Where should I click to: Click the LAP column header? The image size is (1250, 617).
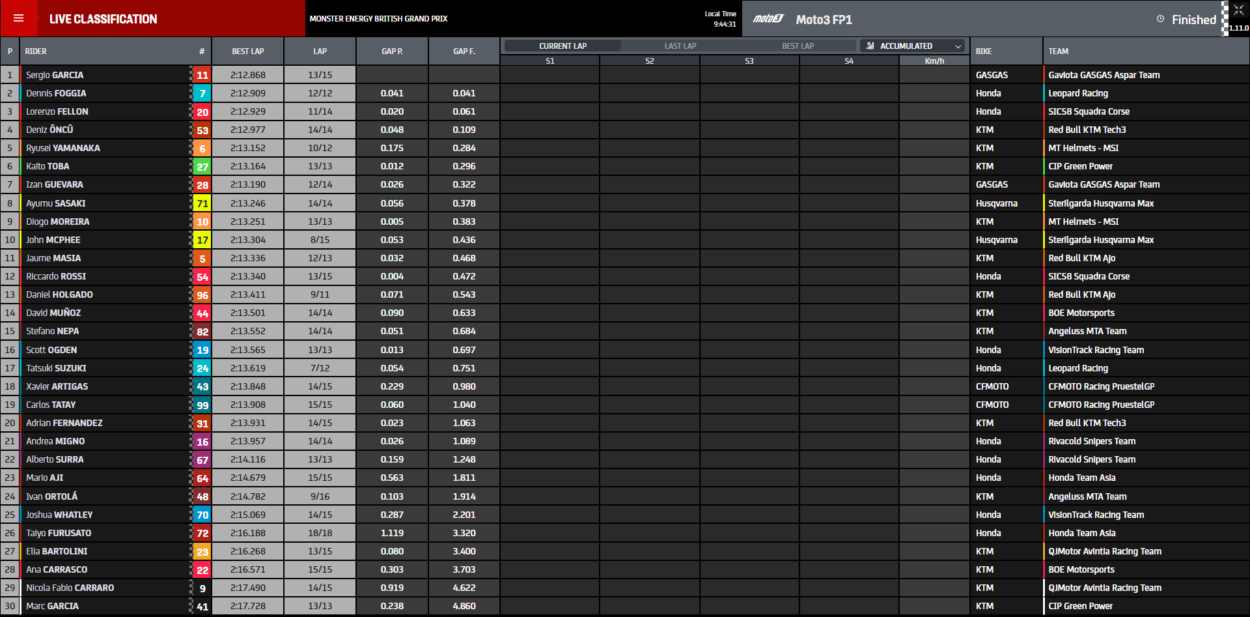click(x=320, y=51)
